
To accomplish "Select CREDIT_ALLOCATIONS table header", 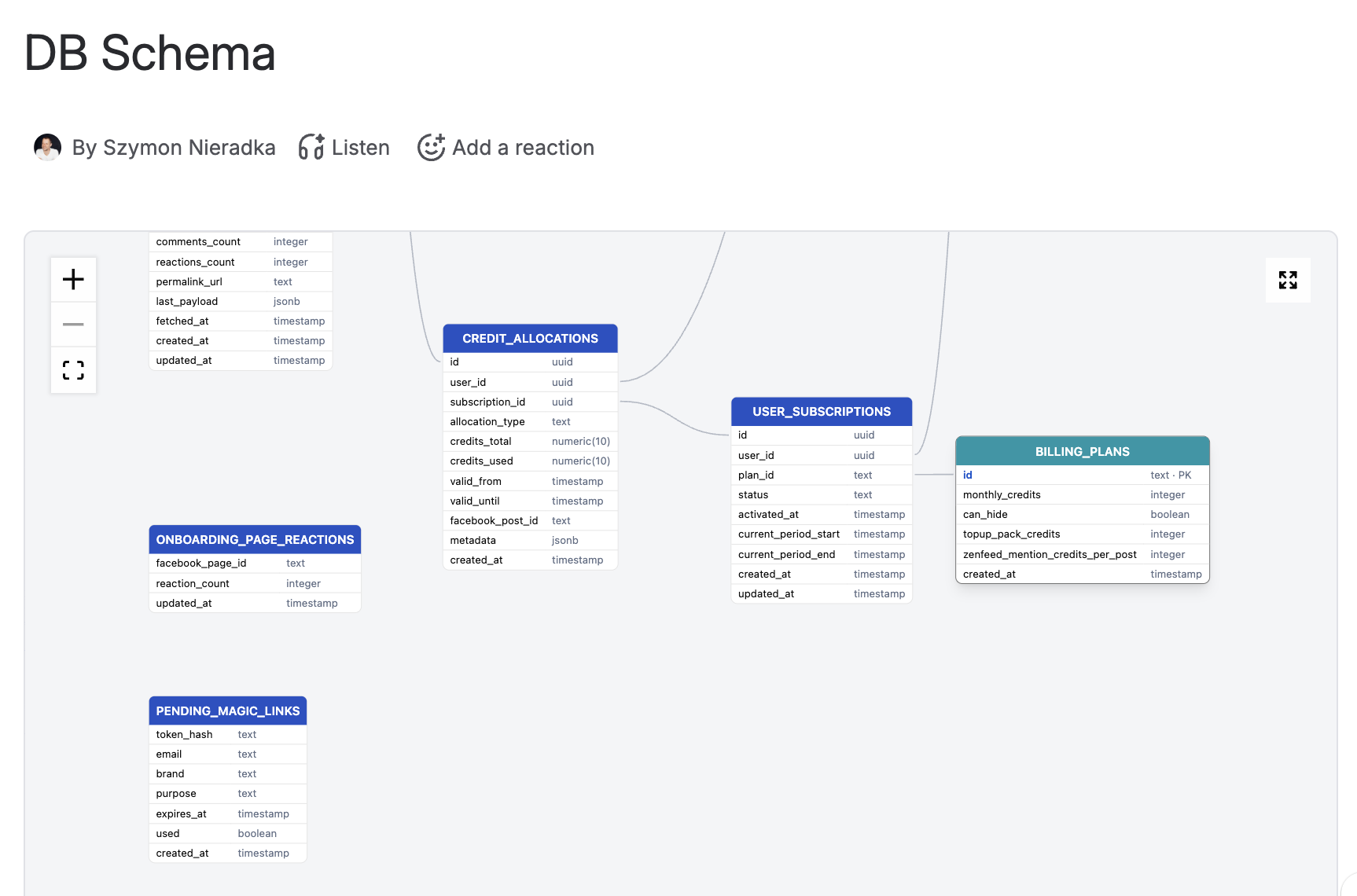I will click(530, 339).
